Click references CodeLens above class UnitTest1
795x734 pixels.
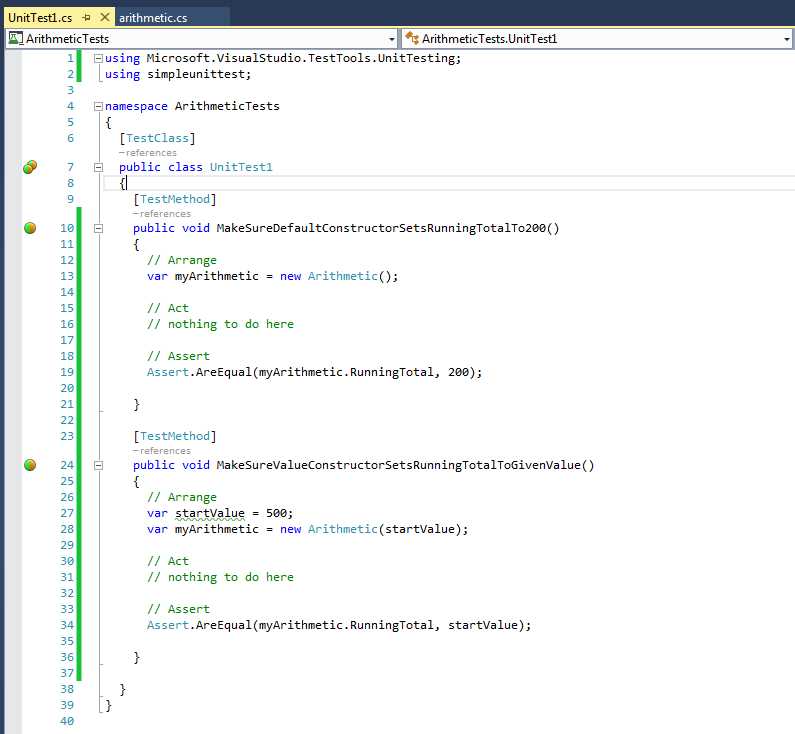tap(148, 153)
